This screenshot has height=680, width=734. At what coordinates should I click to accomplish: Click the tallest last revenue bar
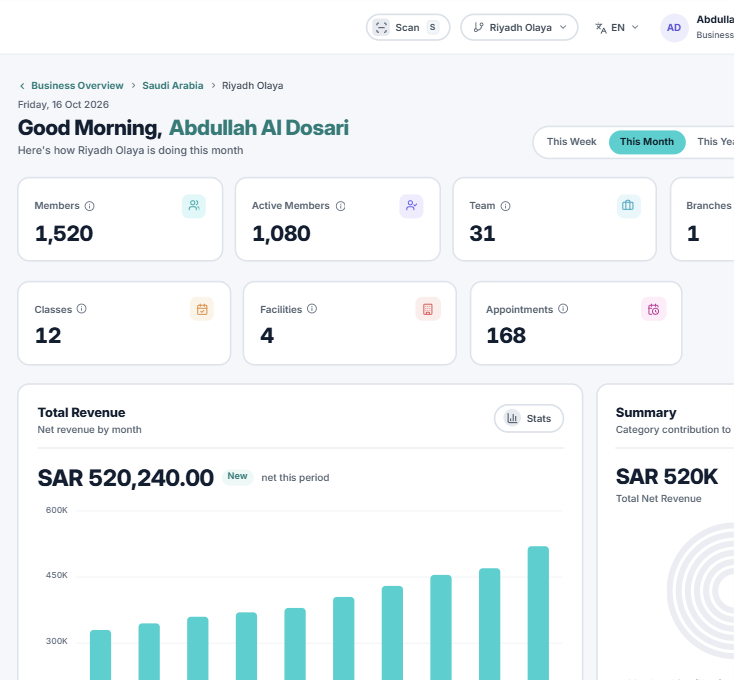538,613
